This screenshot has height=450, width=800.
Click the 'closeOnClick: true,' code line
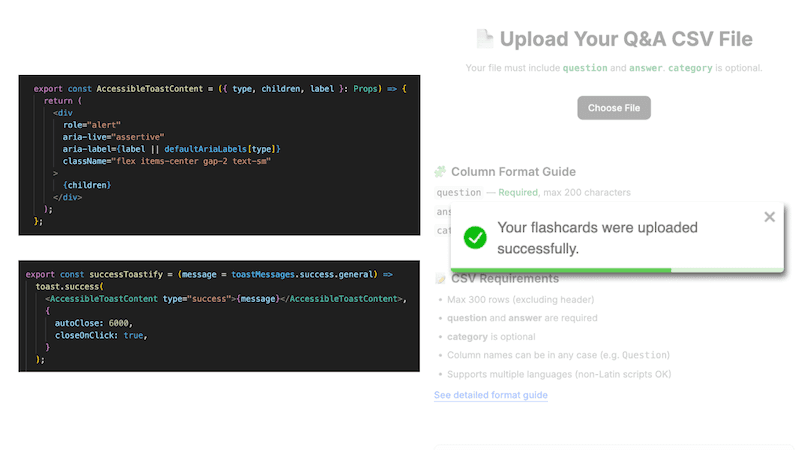coord(101,335)
